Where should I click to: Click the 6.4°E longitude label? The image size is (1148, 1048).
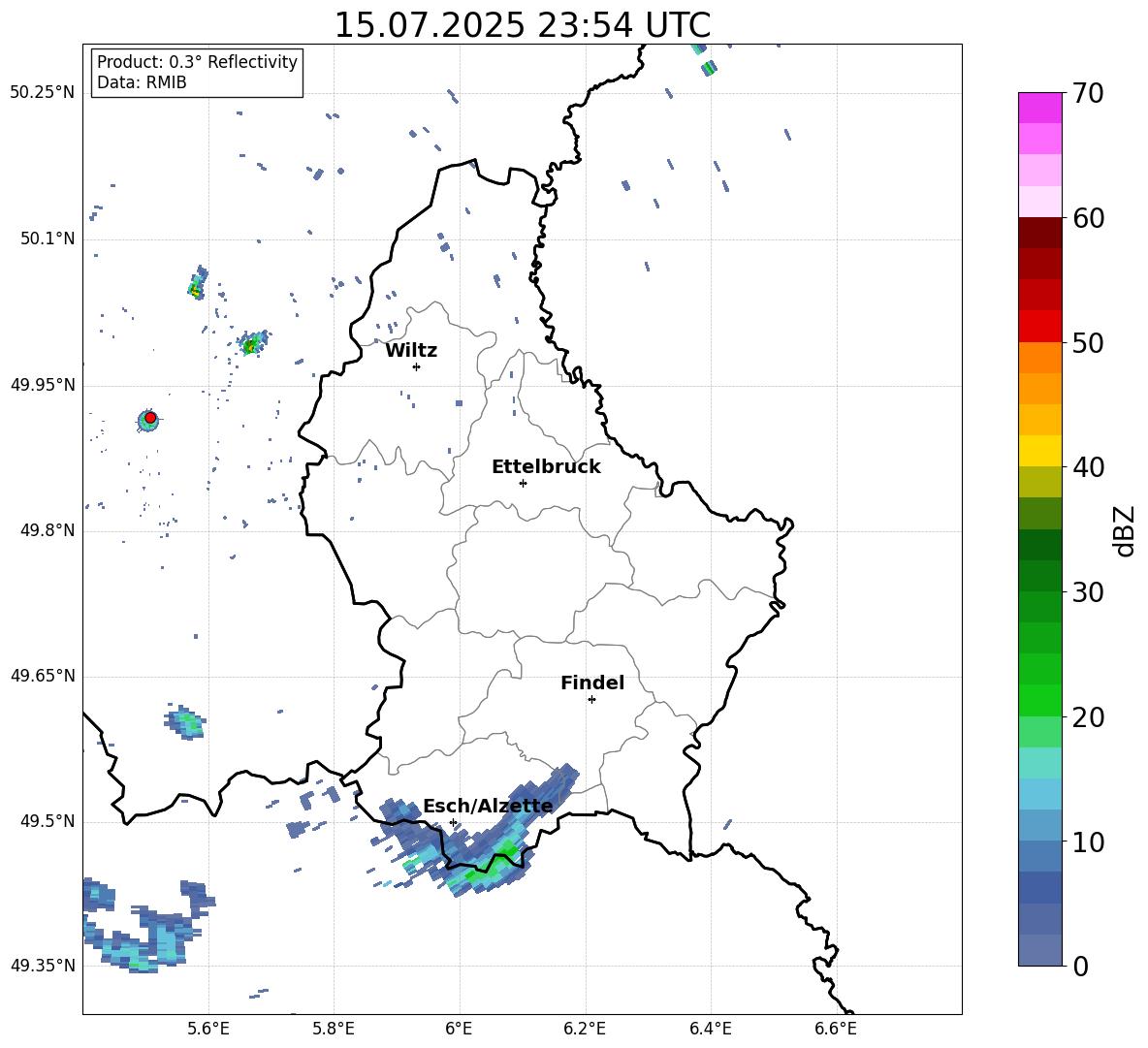pyautogui.click(x=710, y=1029)
